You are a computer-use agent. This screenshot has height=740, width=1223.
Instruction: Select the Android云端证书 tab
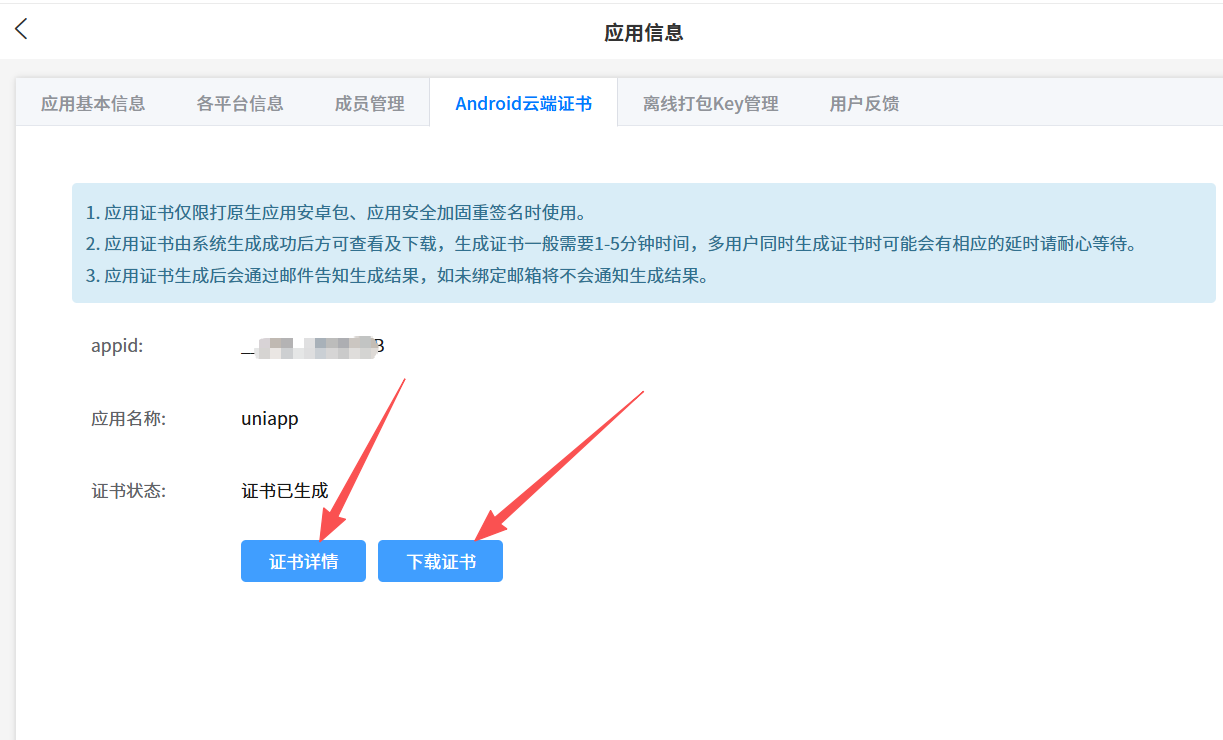click(523, 103)
